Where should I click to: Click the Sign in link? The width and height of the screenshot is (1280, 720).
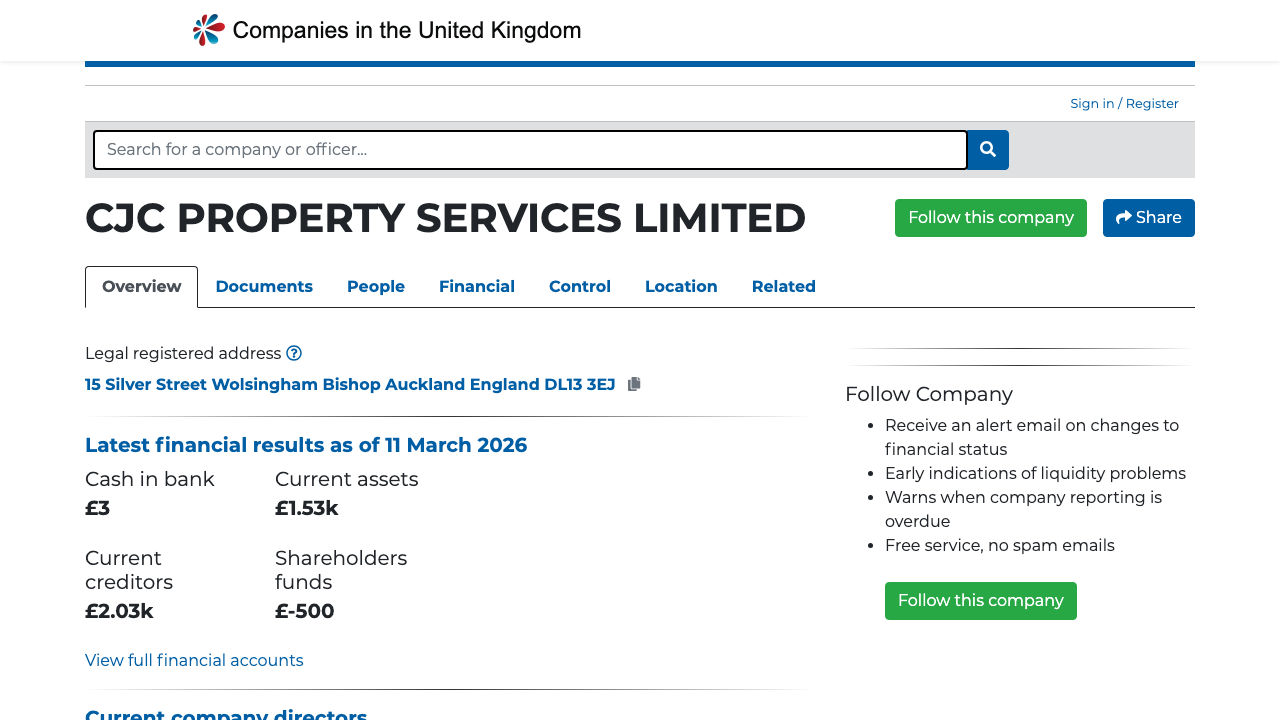1091,103
